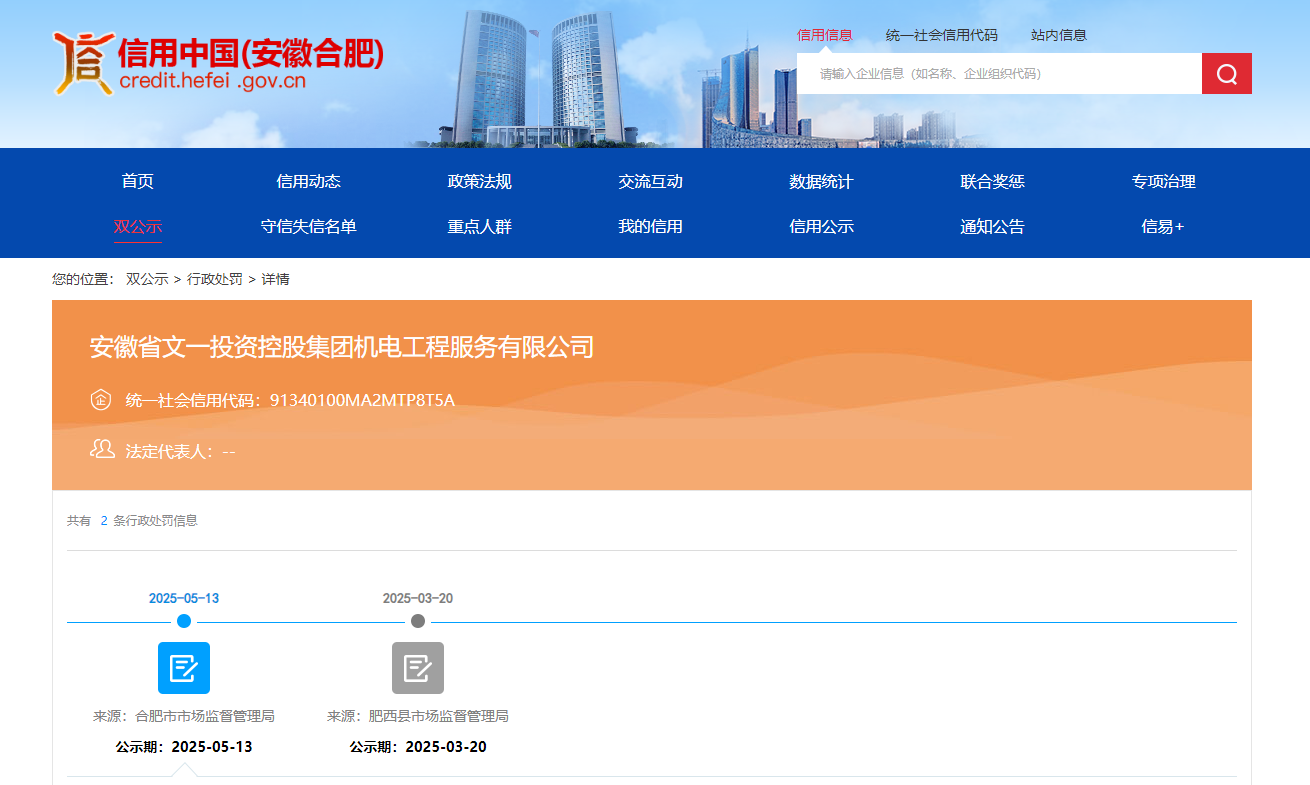
Task: Go to 双公示 in the breadcrumb
Action: [147, 279]
